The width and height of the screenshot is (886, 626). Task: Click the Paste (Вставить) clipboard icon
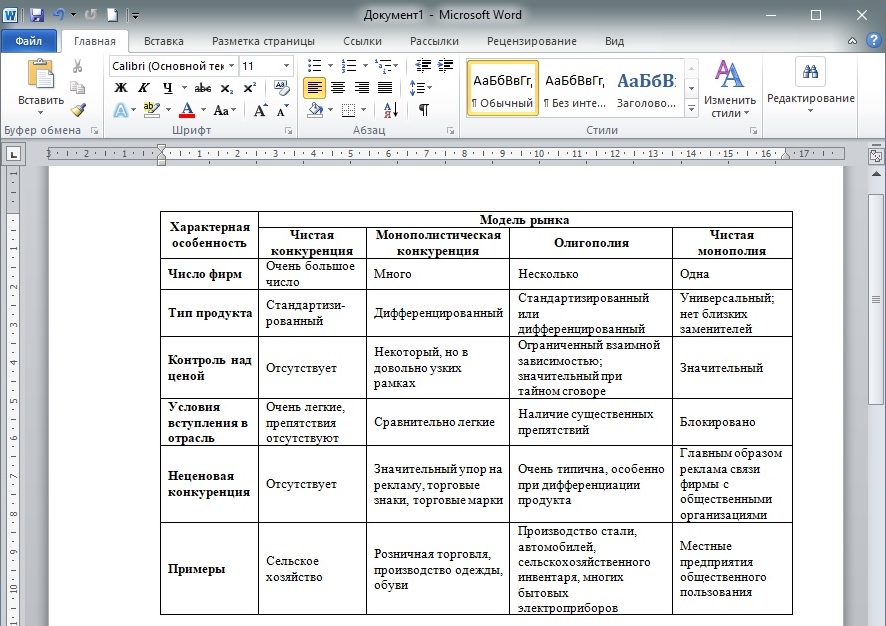[x=41, y=74]
